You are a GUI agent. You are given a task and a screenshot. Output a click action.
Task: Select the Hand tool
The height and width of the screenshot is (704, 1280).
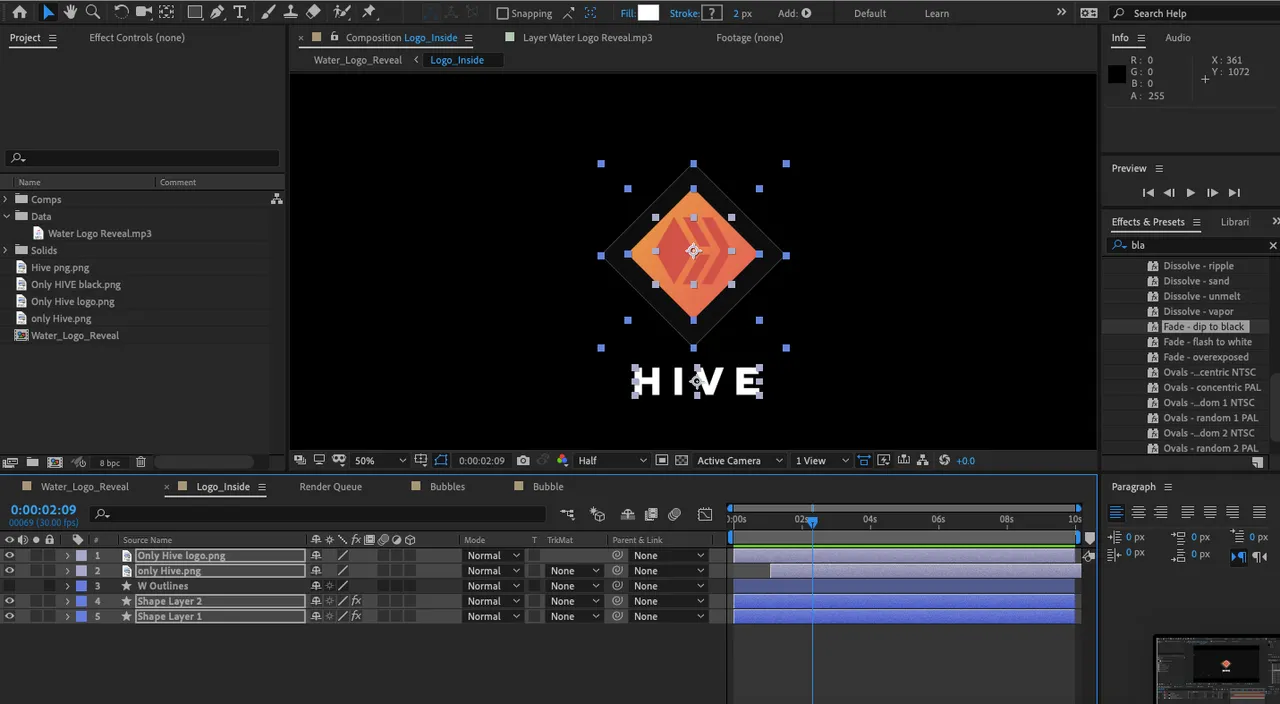coord(70,13)
